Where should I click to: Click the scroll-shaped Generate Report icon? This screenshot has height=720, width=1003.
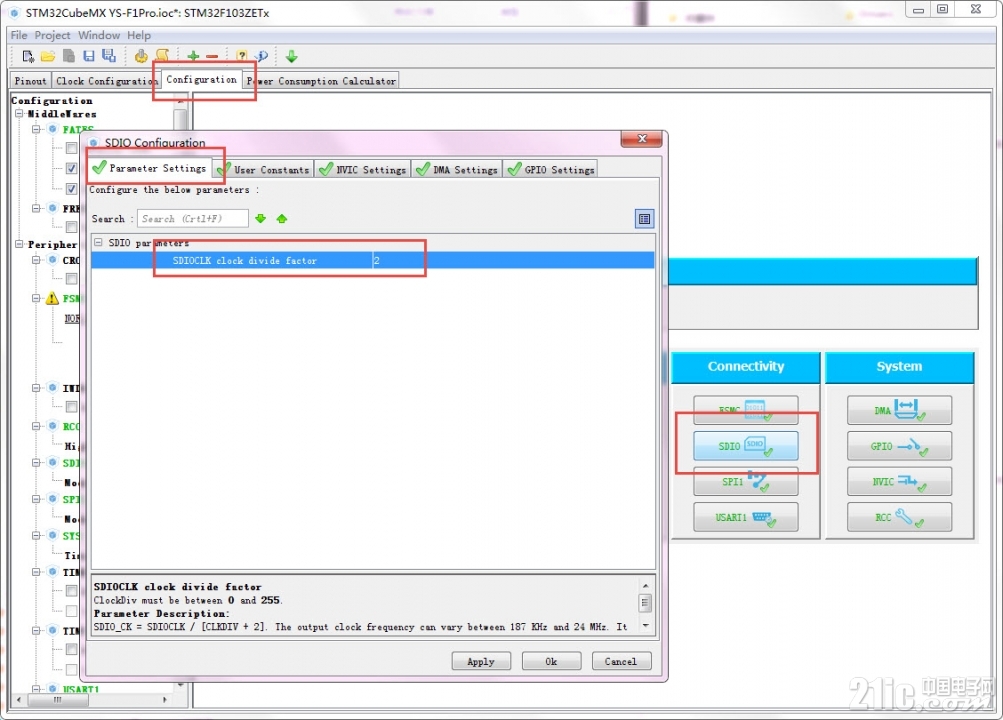pyautogui.click(x=162, y=56)
